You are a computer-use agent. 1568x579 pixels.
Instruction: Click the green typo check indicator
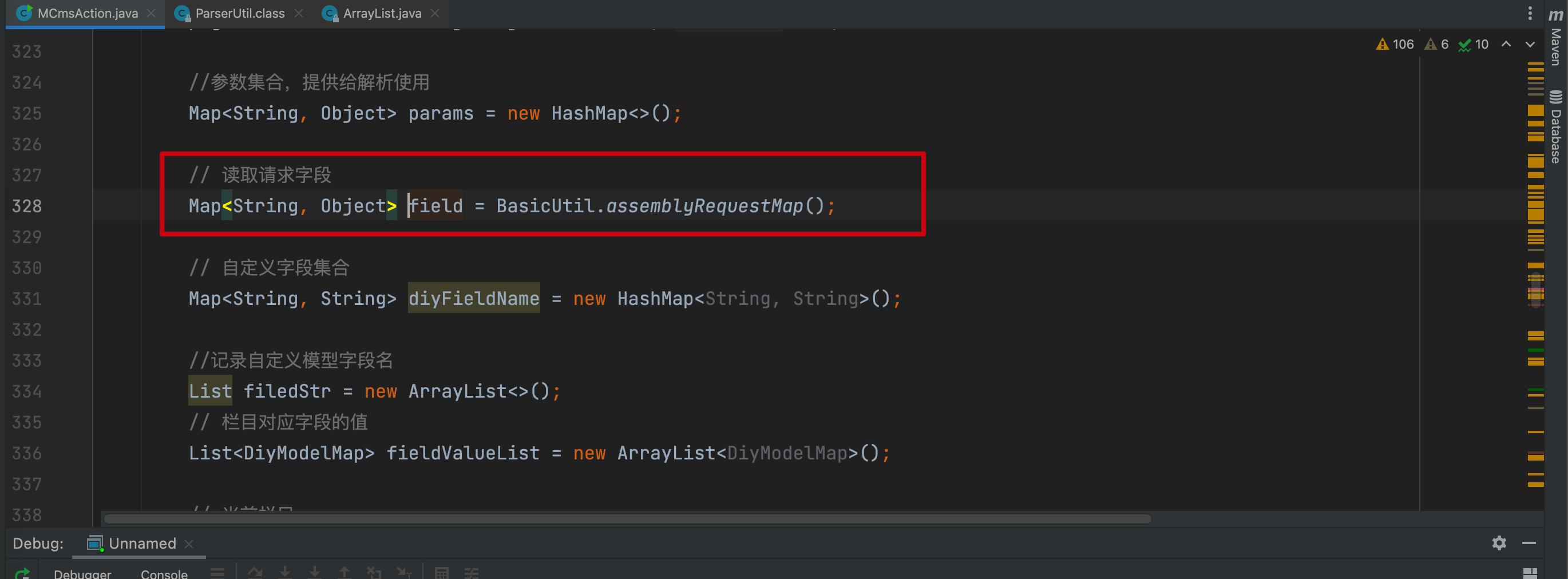click(x=1473, y=45)
